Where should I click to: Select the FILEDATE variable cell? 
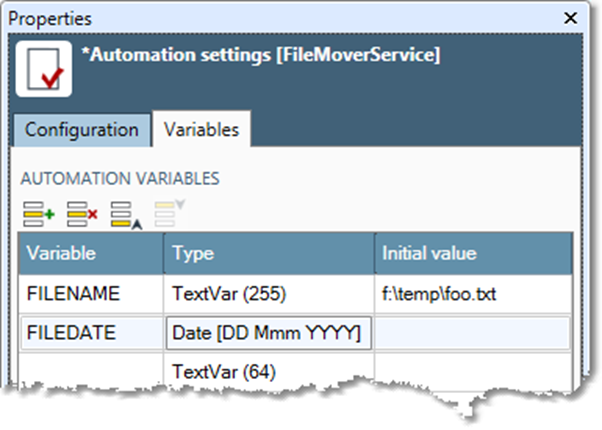coord(91,333)
